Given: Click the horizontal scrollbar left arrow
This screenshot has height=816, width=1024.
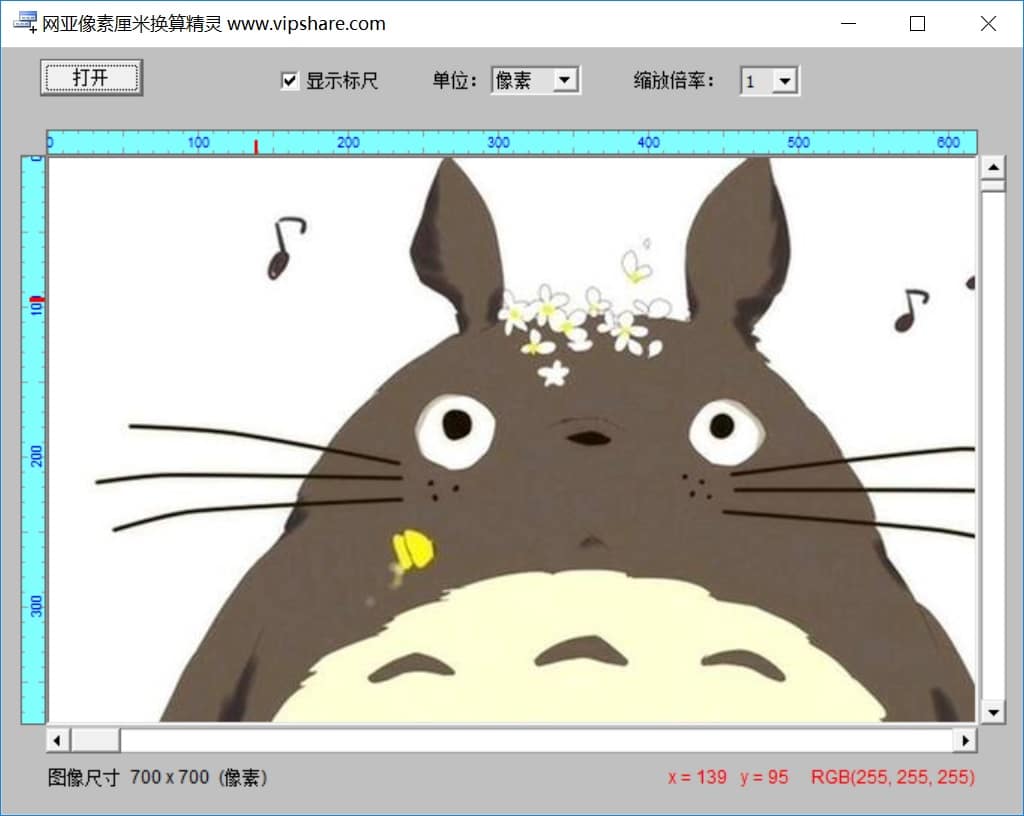Looking at the screenshot, I should coord(57,740).
